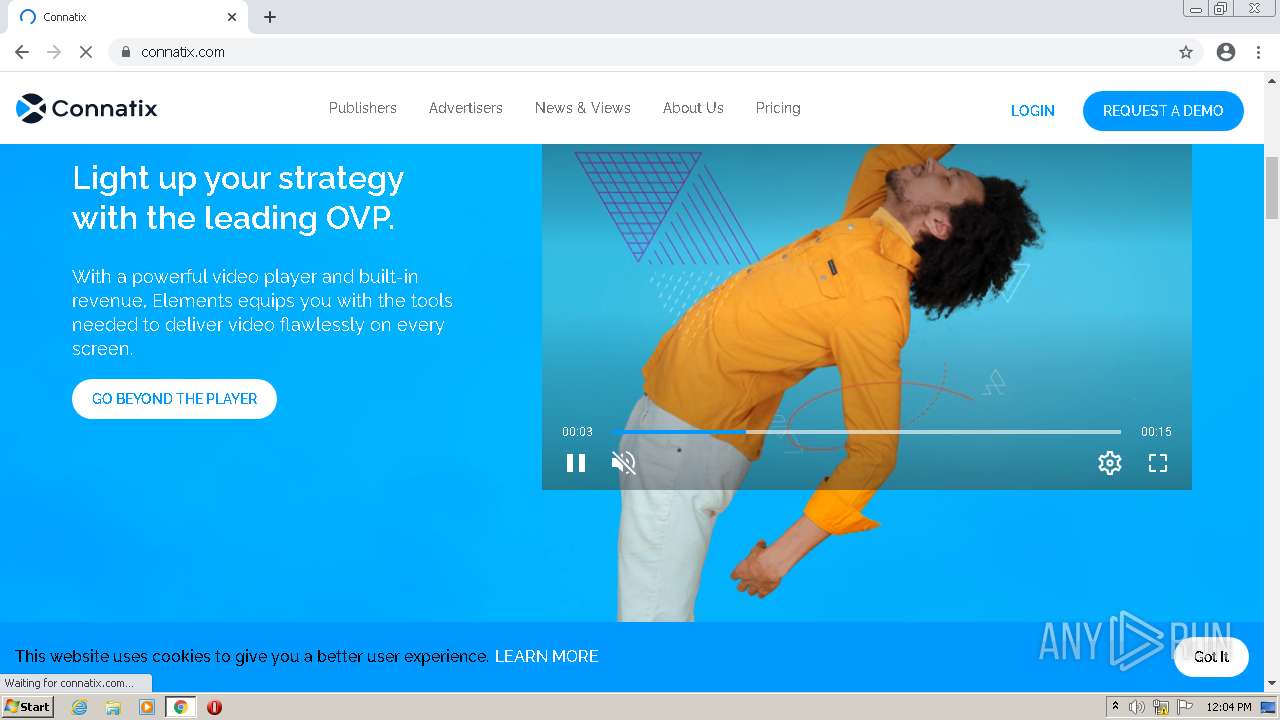Screen dimensions: 1280x720
Task: Stop loading the page
Action: [86, 52]
